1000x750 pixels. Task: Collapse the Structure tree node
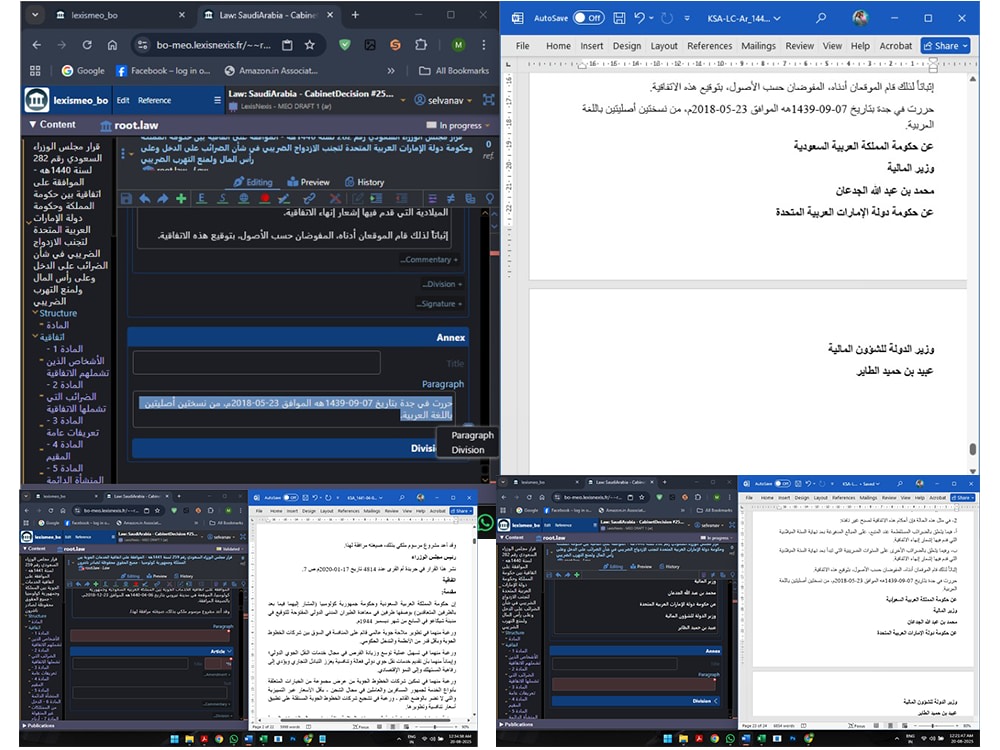pos(35,312)
